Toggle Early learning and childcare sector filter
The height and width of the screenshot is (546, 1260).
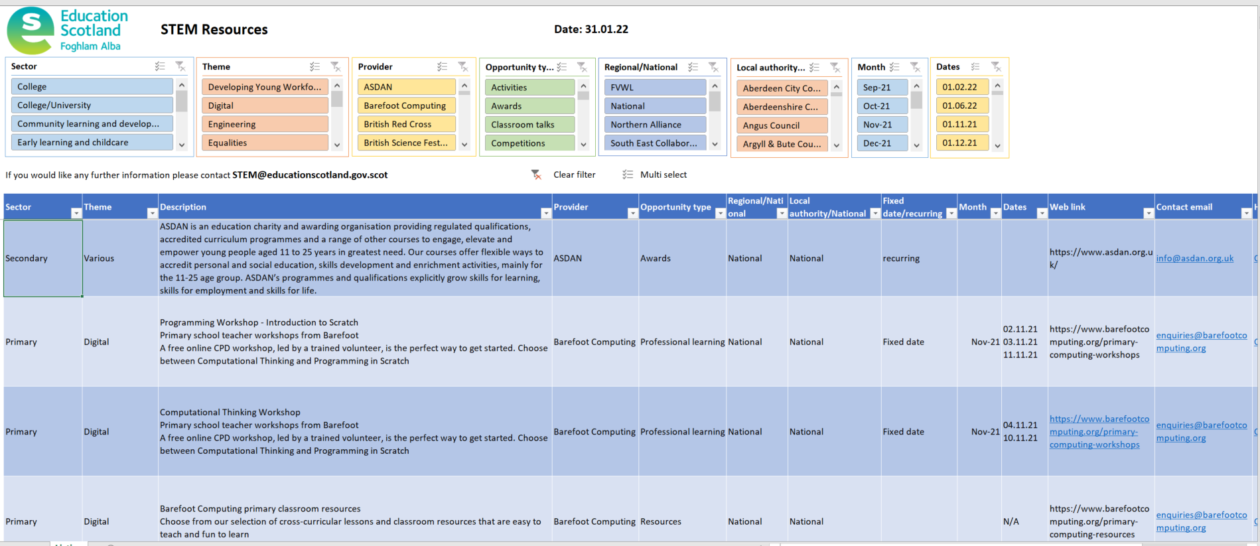coord(92,143)
